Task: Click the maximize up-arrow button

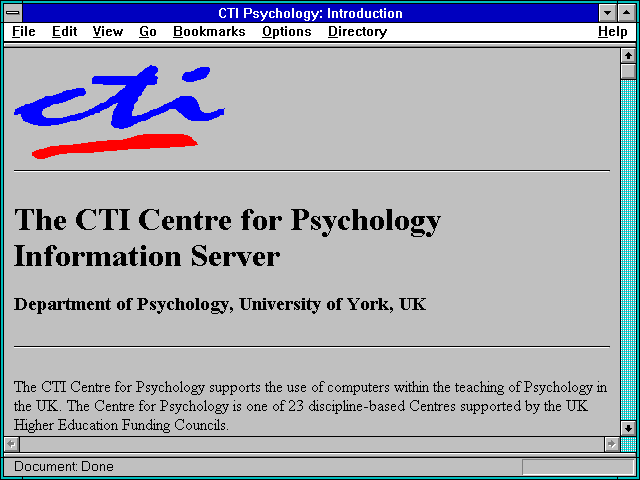Action: coord(627,13)
